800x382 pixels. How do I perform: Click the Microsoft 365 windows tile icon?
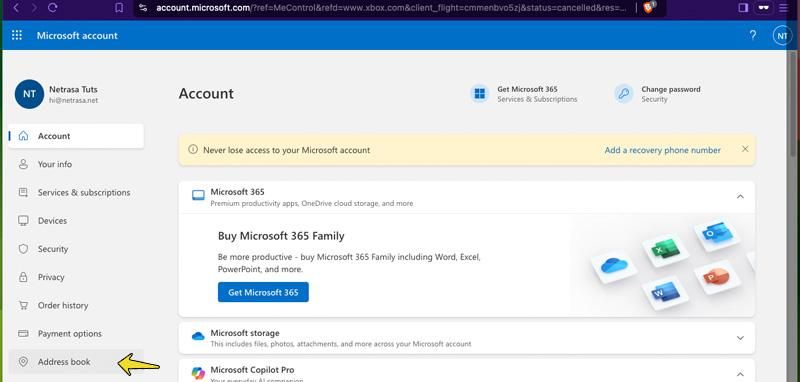pos(480,94)
